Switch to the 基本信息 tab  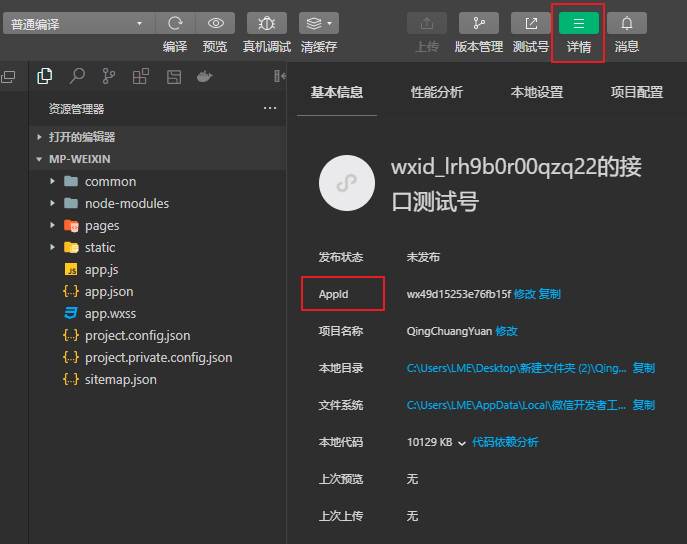point(337,92)
